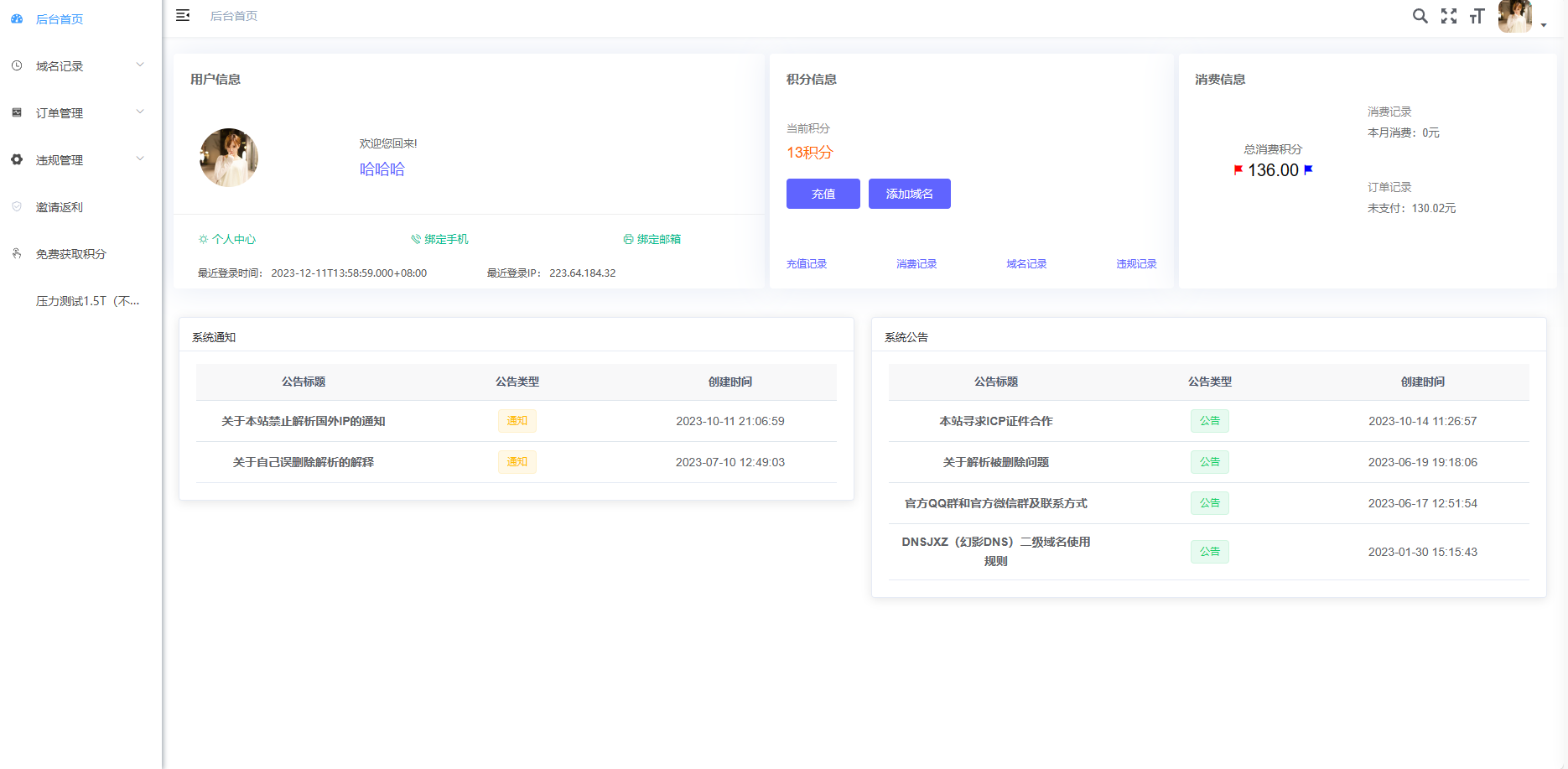The width and height of the screenshot is (1568, 769).
Task: Click the shield icon beside 邀请返利
Action: click(17, 206)
